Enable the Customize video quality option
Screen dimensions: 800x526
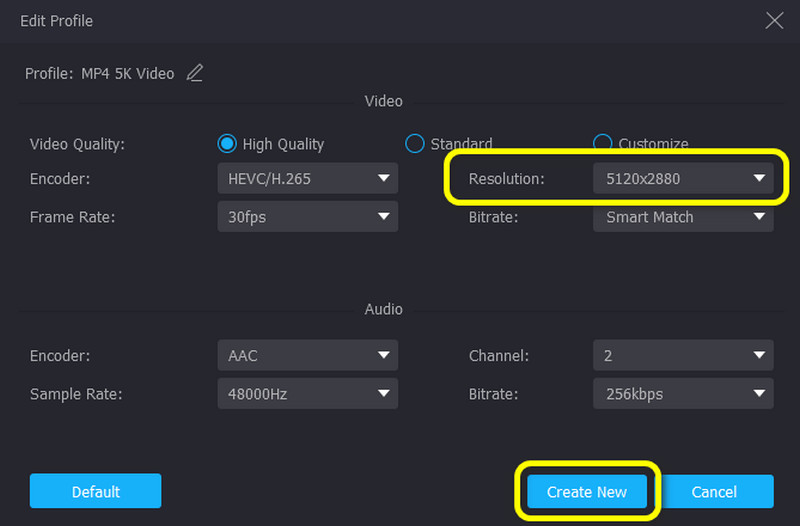pos(602,144)
